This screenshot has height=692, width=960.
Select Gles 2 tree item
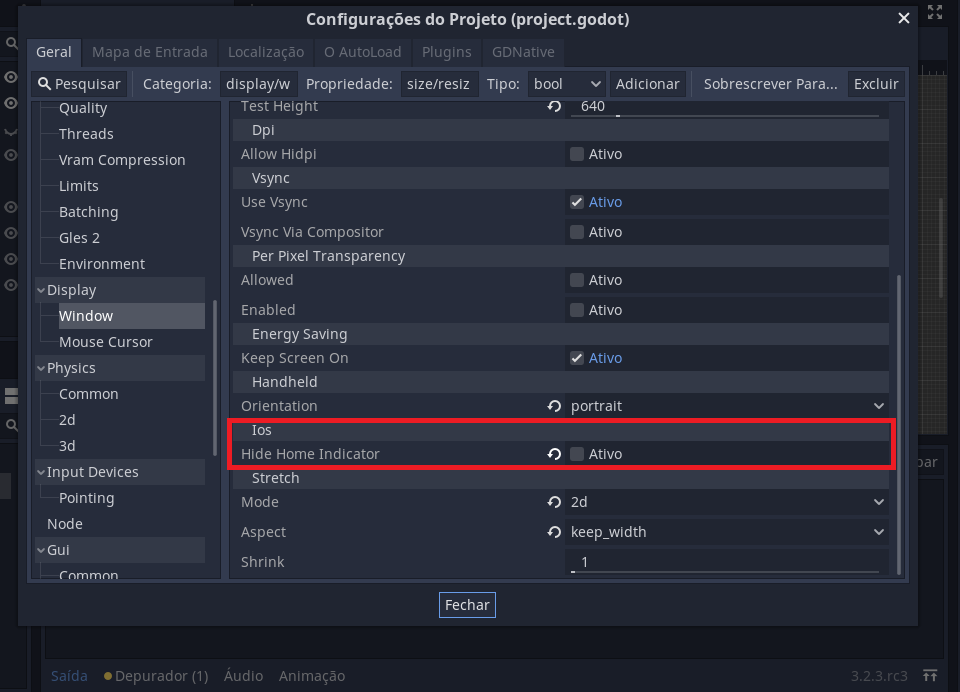click(x=79, y=238)
